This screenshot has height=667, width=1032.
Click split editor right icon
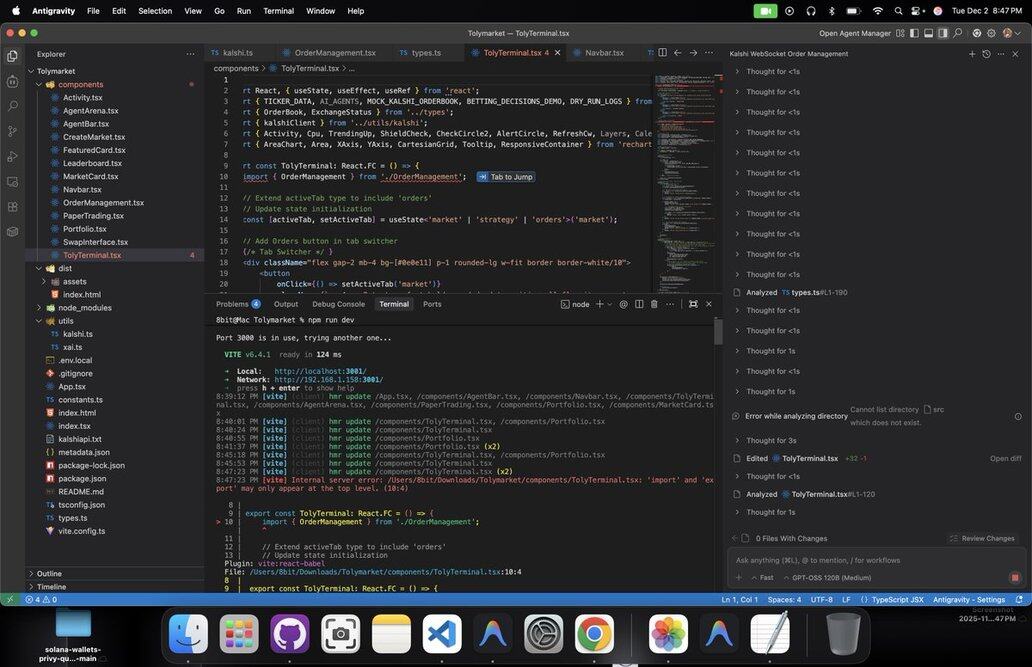coord(662,53)
